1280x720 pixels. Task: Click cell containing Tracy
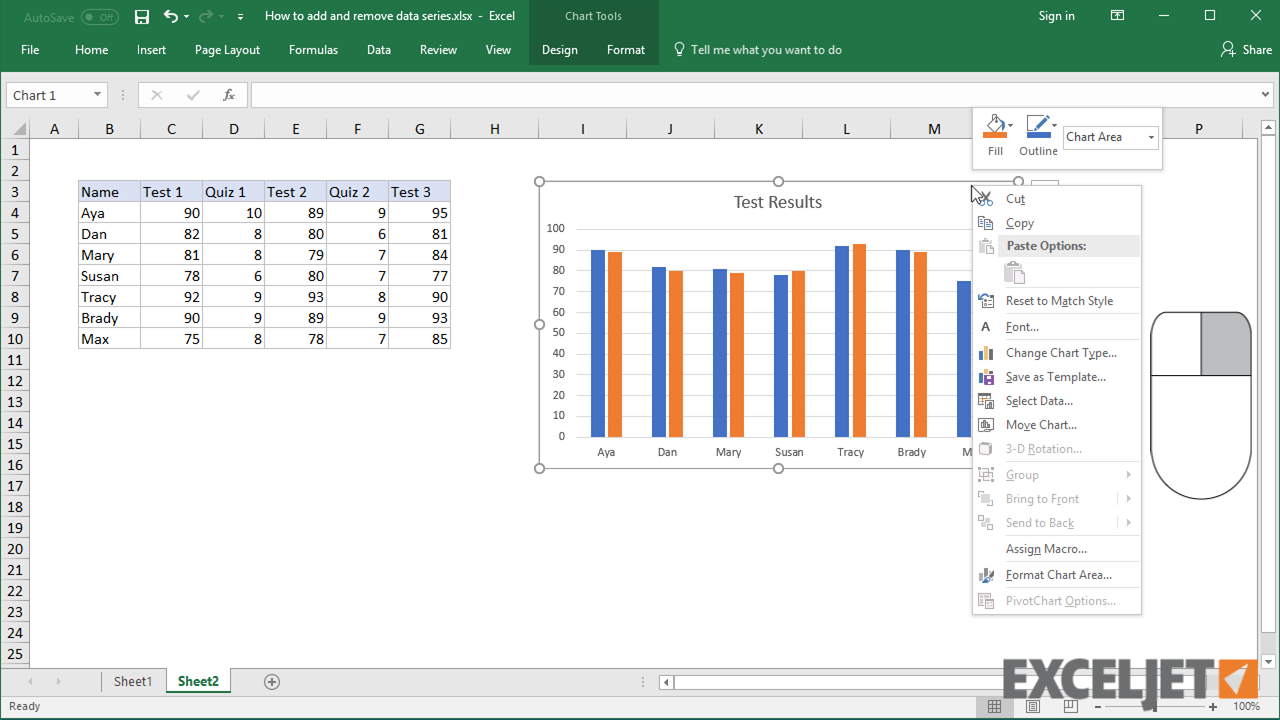pyautogui.click(x=109, y=297)
